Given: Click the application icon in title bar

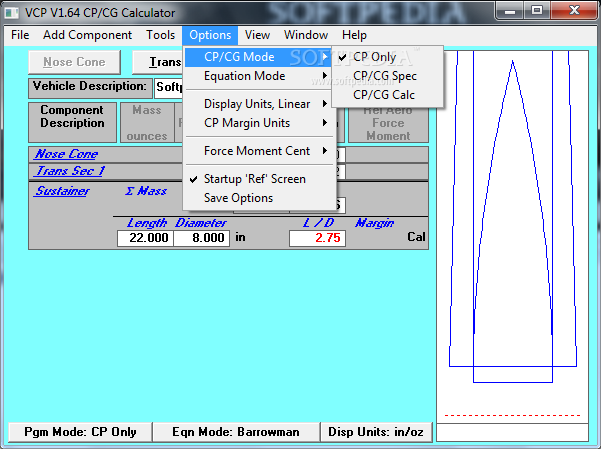Looking at the screenshot, I should [x=11, y=13].
